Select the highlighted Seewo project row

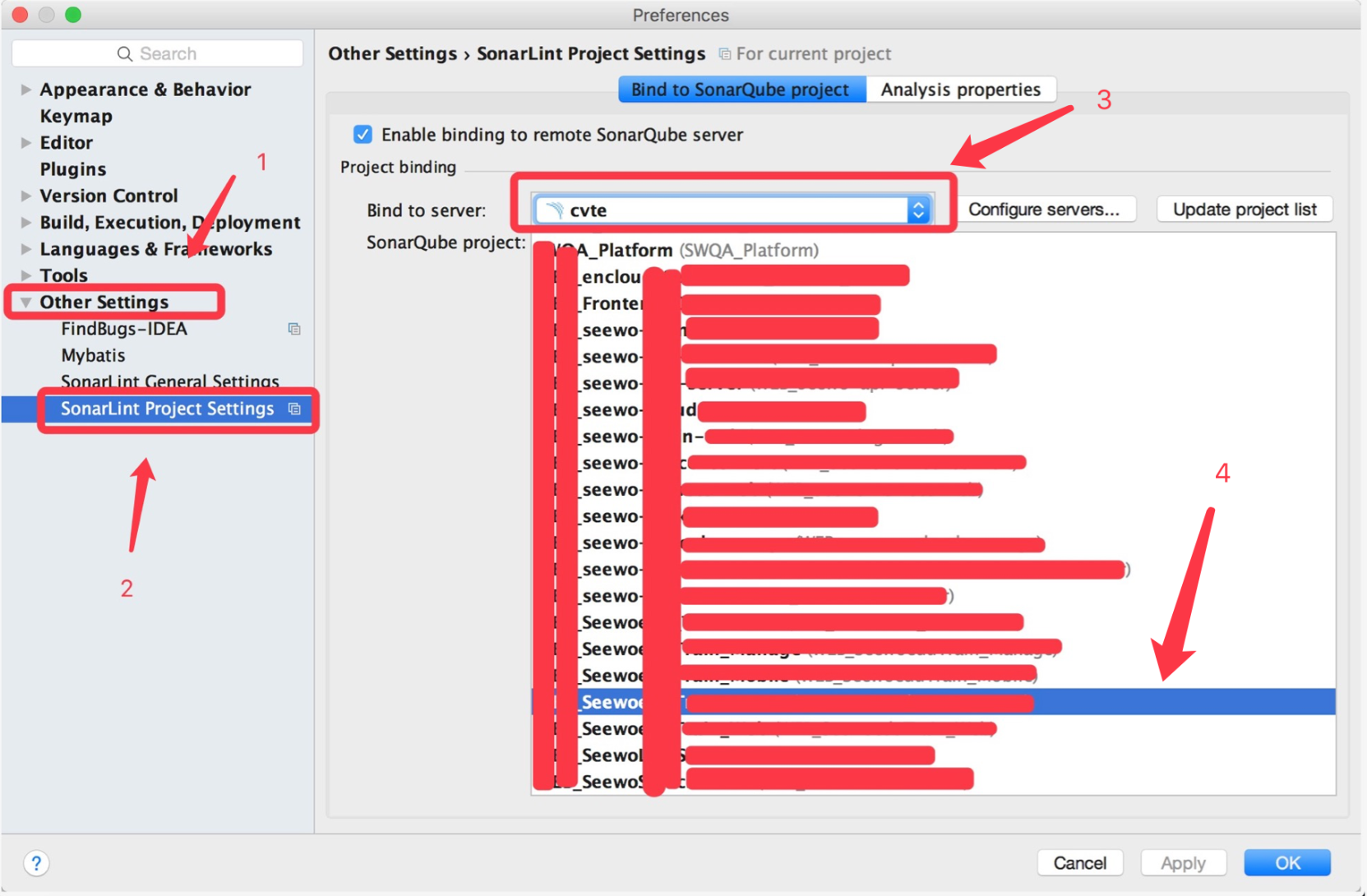[933, 702]
